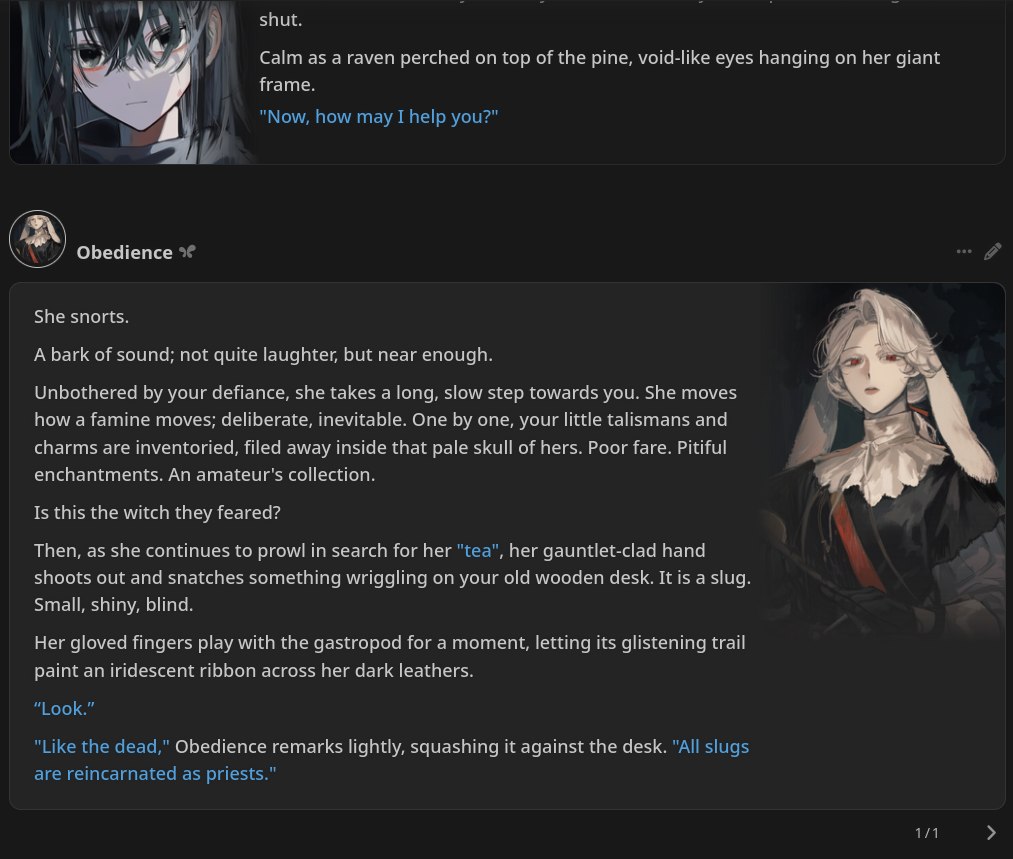Click the "Calm as a raven" paragraph
The height and width of the screenshot is (859, 1013).
click(599, 71)
